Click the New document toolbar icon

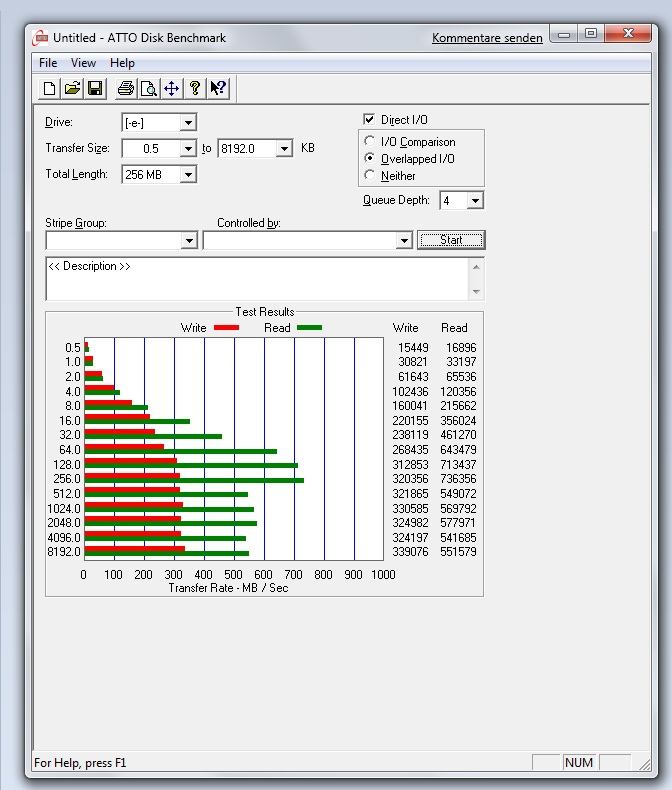(49, 89)
